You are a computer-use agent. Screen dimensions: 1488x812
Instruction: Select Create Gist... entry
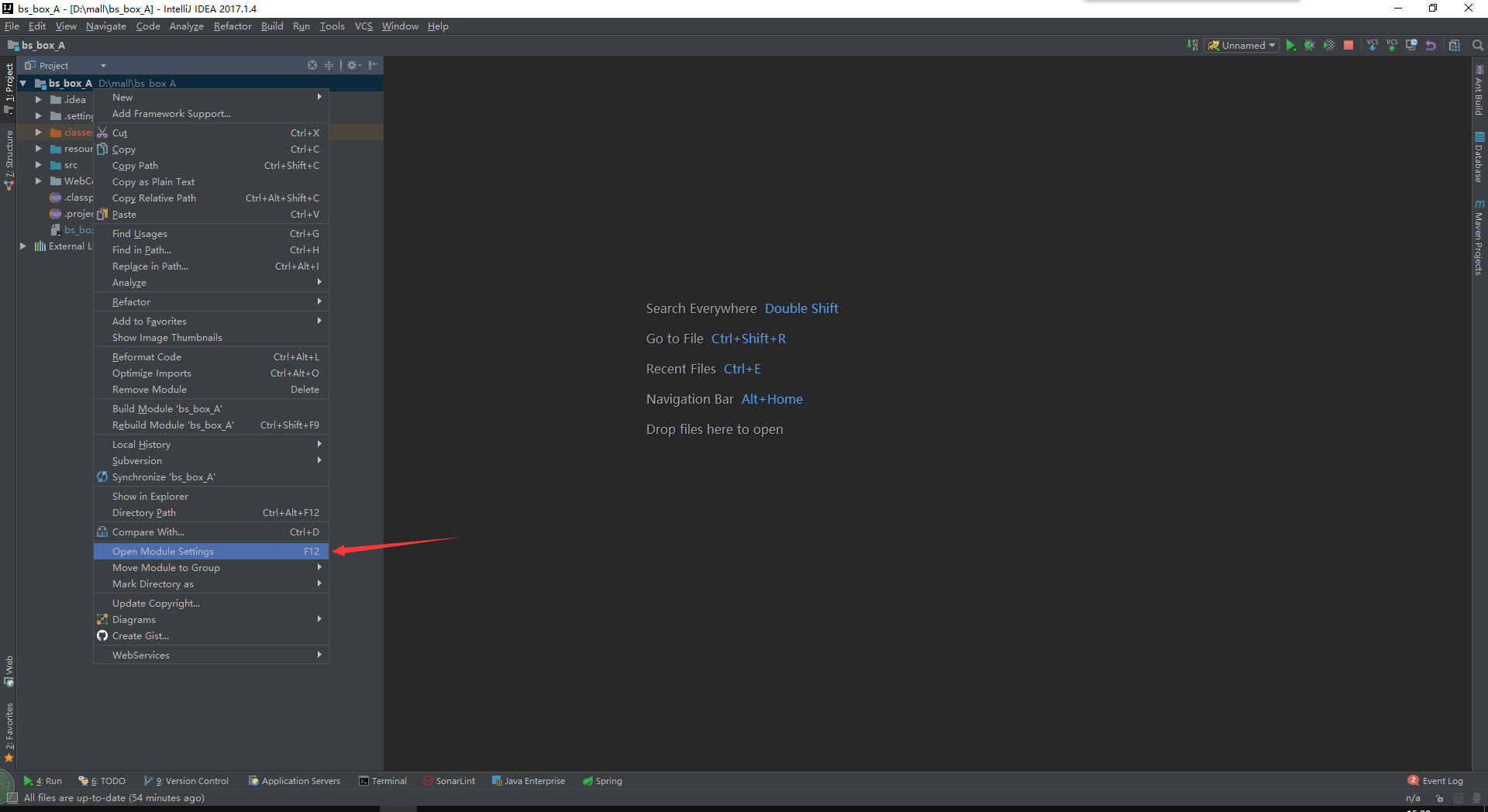(211, 635)
